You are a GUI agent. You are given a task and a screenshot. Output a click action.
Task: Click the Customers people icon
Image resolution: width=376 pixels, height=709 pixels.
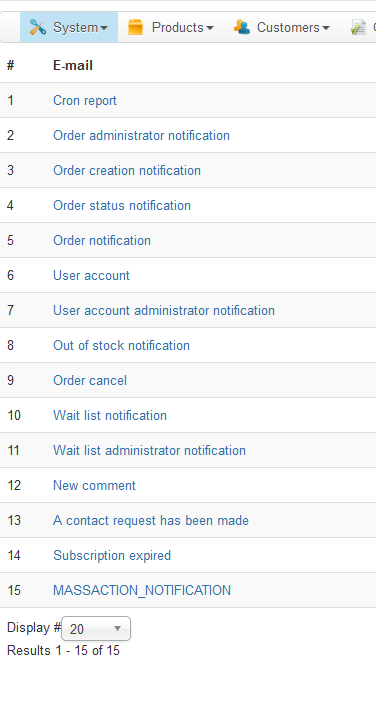(242, 27)
